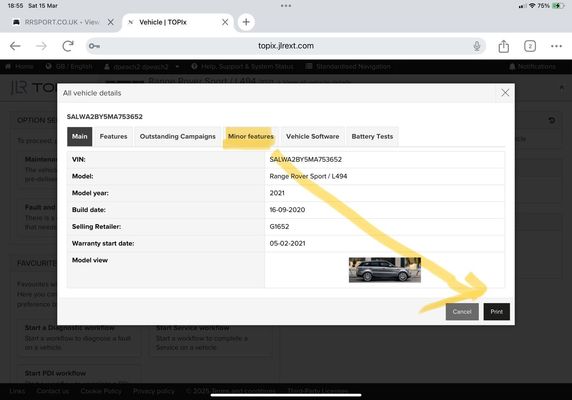The height and width of the screenshot is (400, 572).
Task: Click the build date value 16-09-2020
Action: 287,210
